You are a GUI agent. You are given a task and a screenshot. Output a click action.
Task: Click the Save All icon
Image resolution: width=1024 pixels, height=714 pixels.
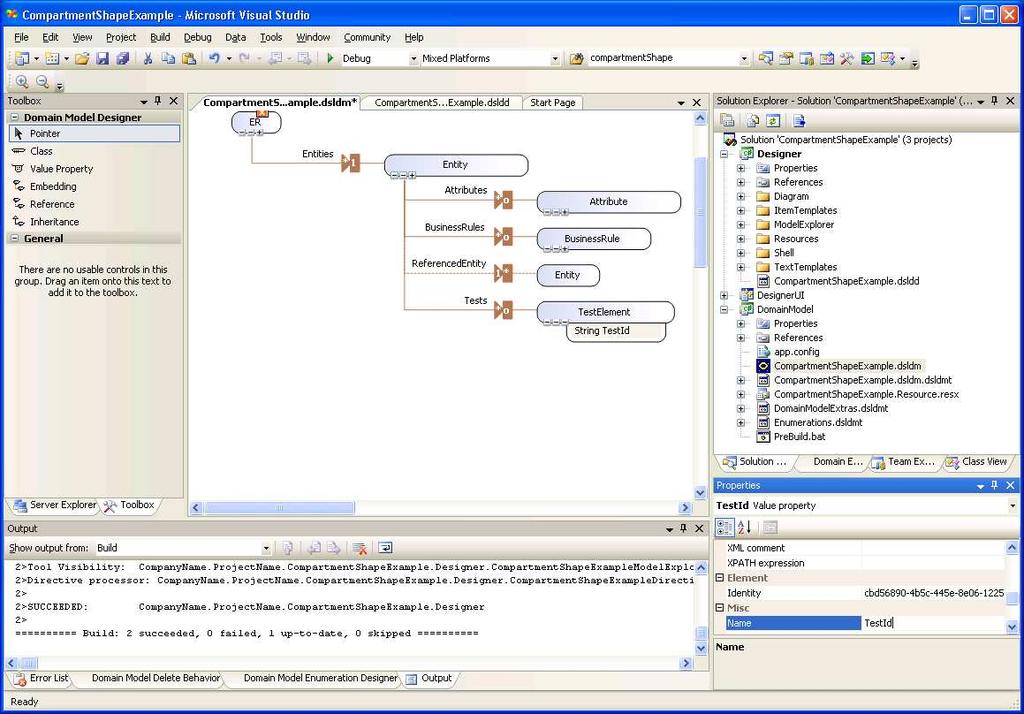point(122,59)
